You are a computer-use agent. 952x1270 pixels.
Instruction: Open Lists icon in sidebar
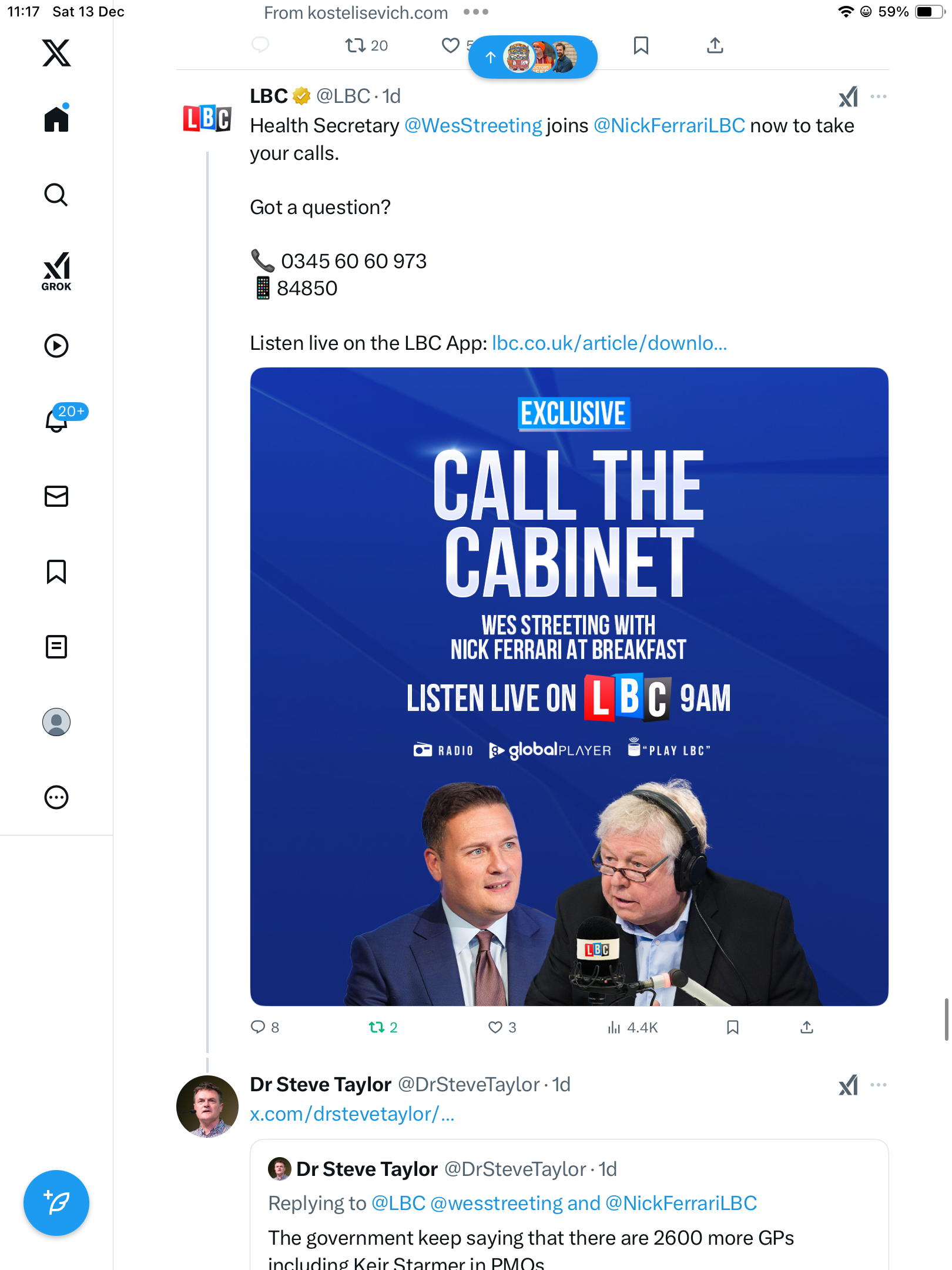(x=56, y=647)
